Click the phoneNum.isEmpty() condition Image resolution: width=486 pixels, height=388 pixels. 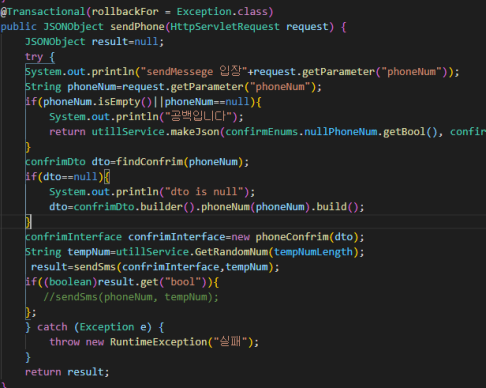click(x=97, y=102)
